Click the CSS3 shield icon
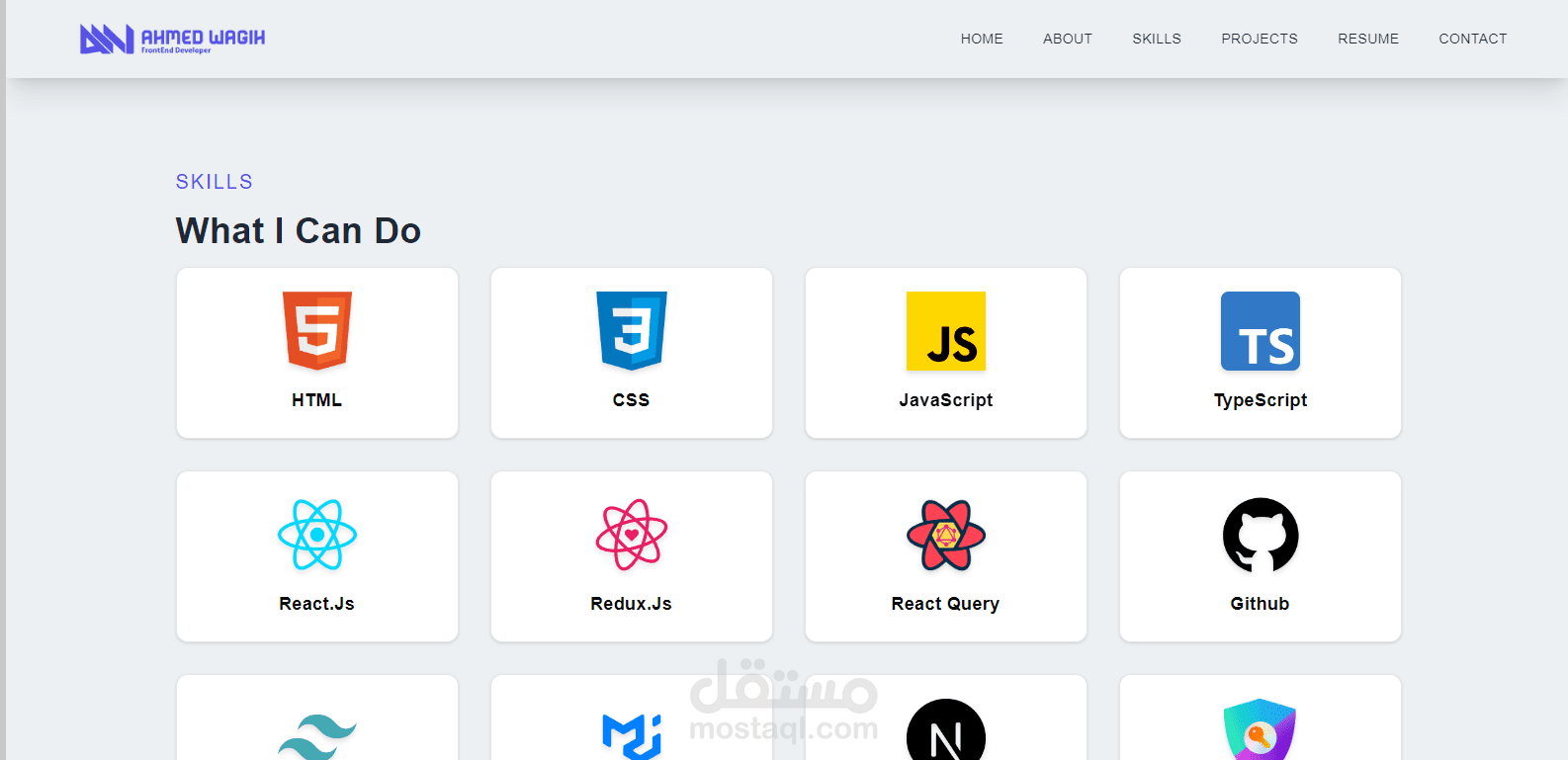The image size is (1568, 760). tap(632, 331)
